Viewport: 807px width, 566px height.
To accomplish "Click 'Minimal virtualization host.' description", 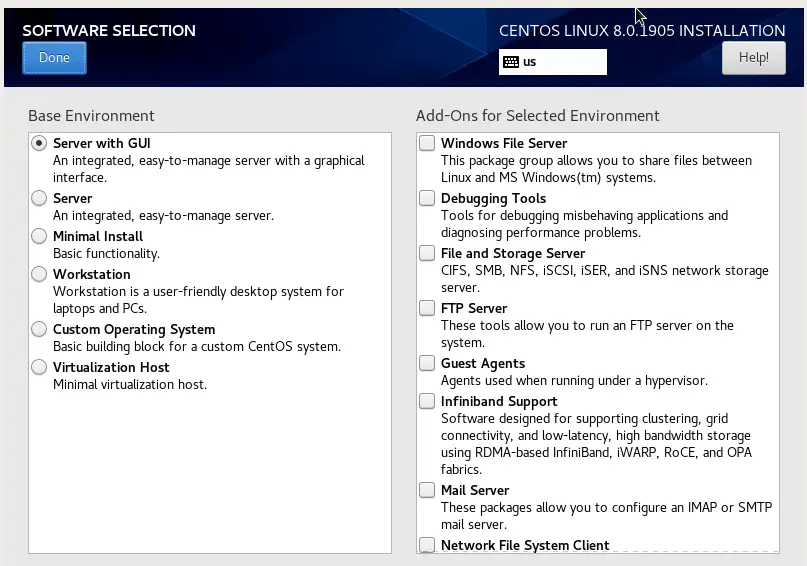I will coord(130,384).
